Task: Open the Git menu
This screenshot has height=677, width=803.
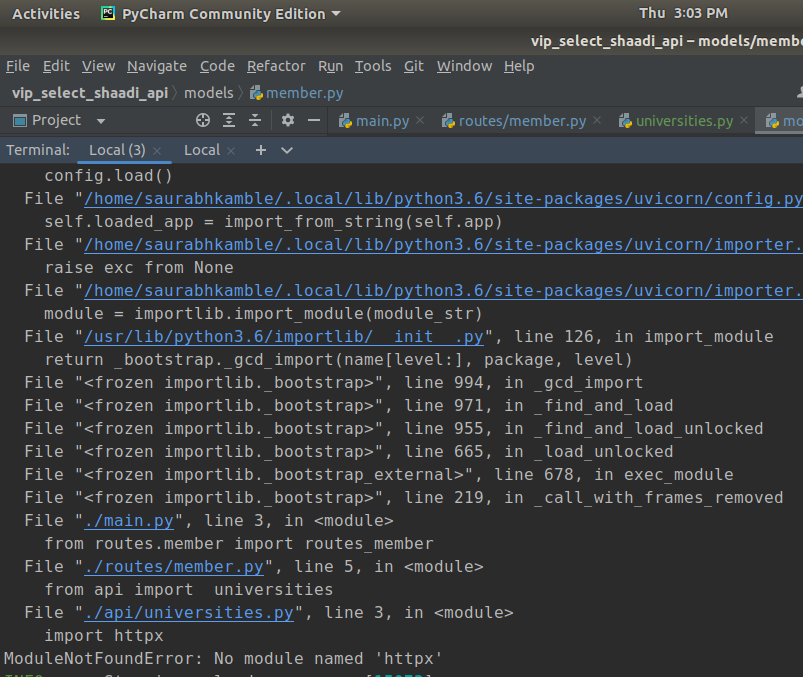Action: click(414, 66)
